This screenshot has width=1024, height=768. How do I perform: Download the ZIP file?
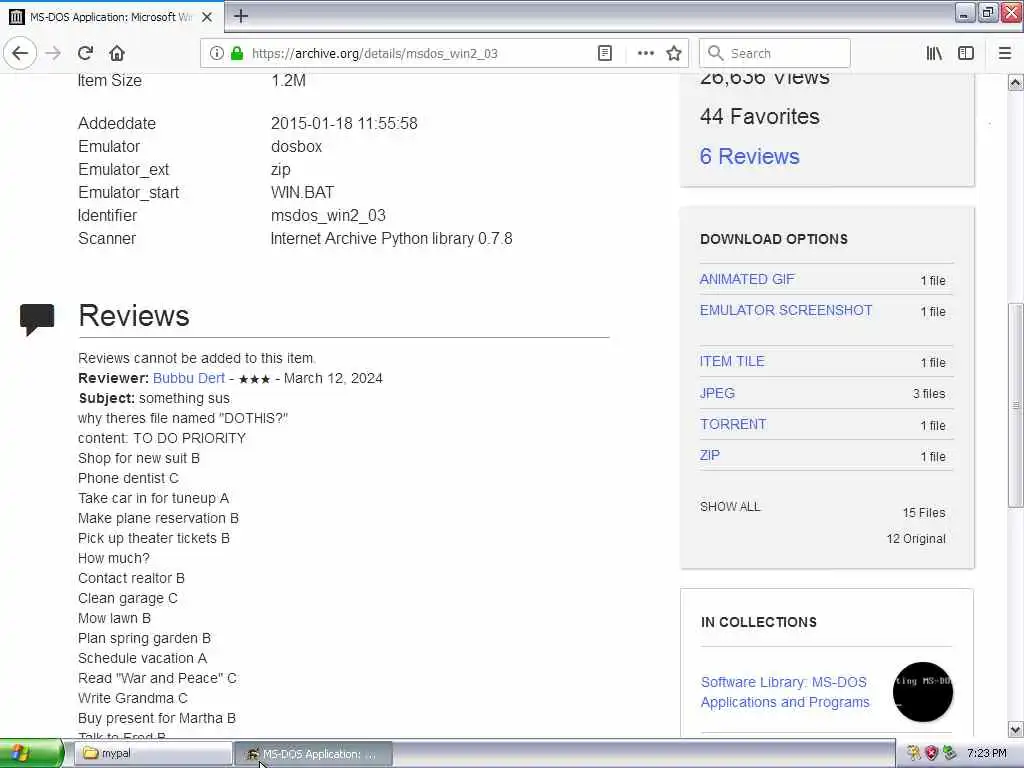[x=710, y=455]
